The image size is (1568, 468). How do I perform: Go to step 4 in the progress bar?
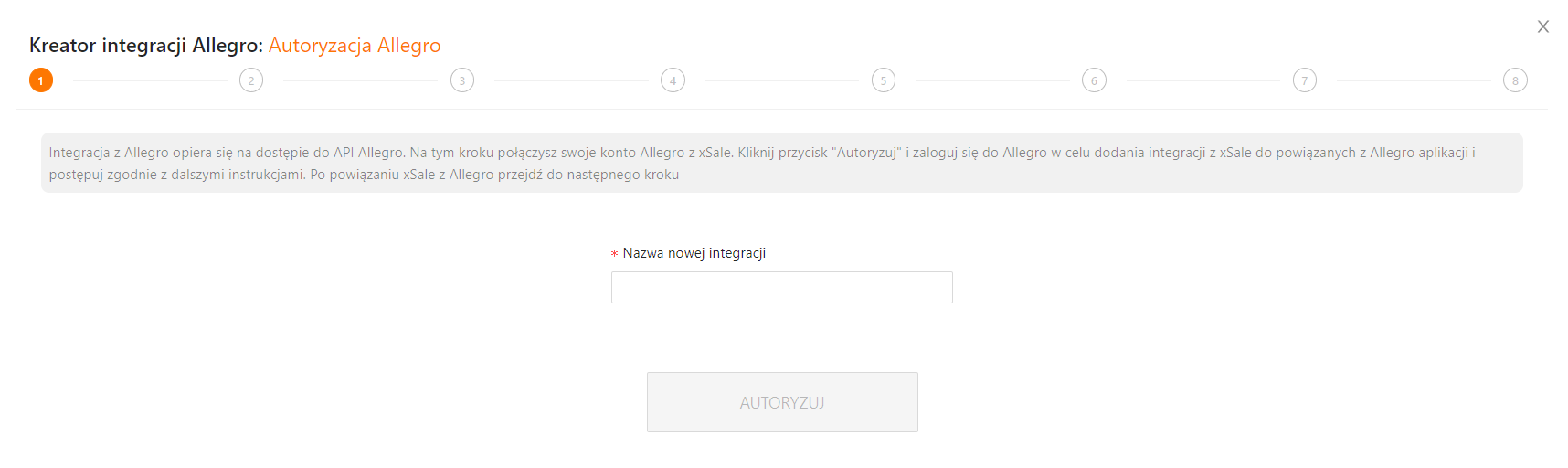673,80
